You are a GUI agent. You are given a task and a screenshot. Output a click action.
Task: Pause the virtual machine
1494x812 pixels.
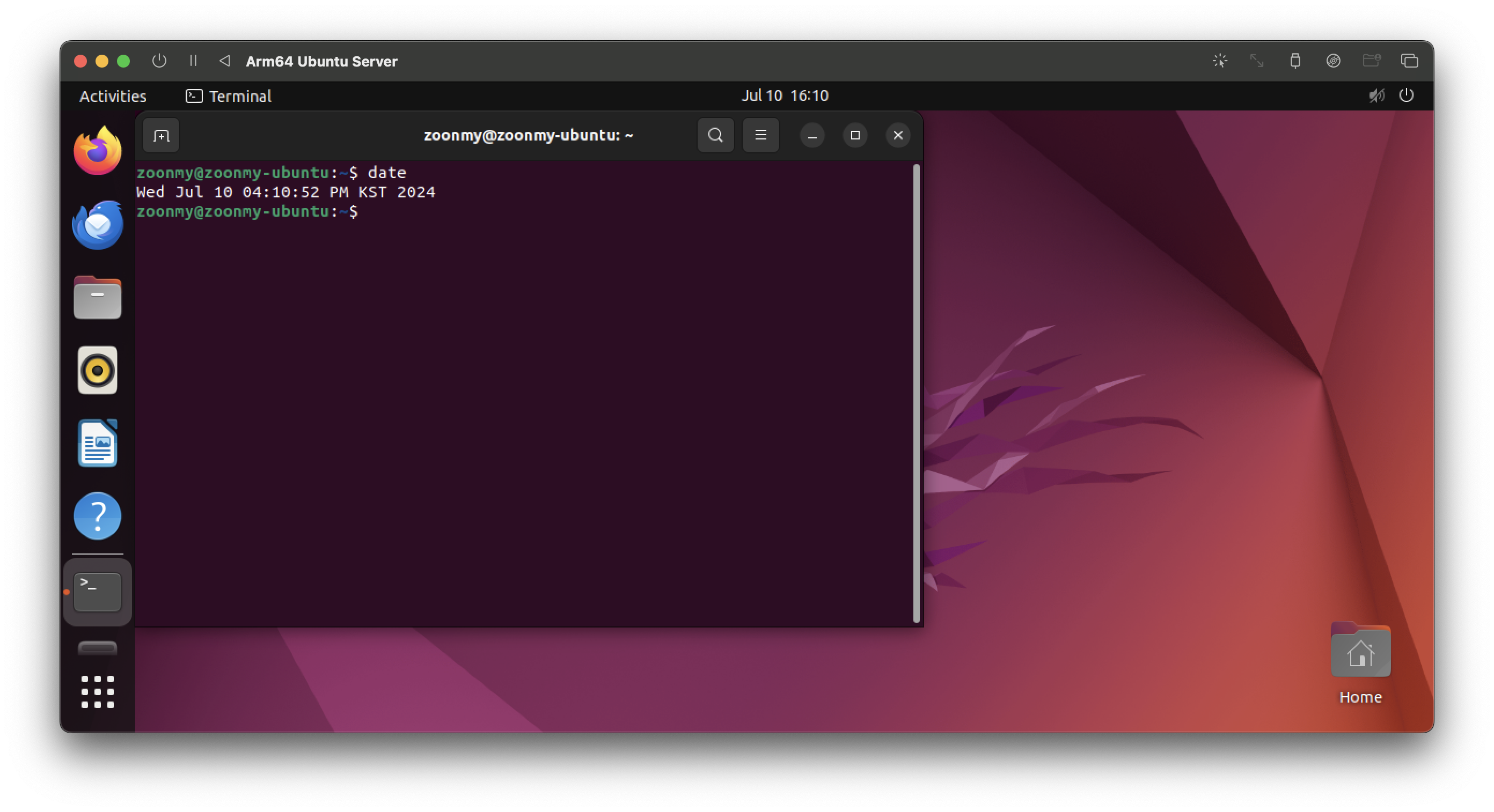[193, 61]
